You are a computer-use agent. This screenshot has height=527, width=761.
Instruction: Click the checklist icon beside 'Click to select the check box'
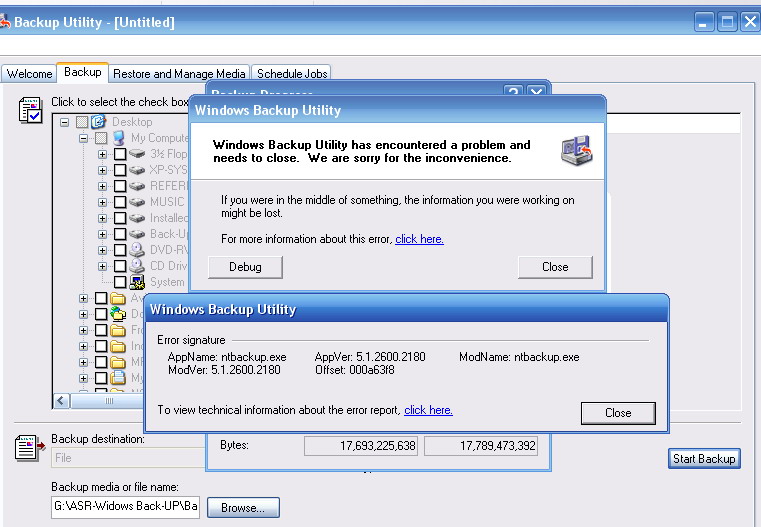click(30, 110)
